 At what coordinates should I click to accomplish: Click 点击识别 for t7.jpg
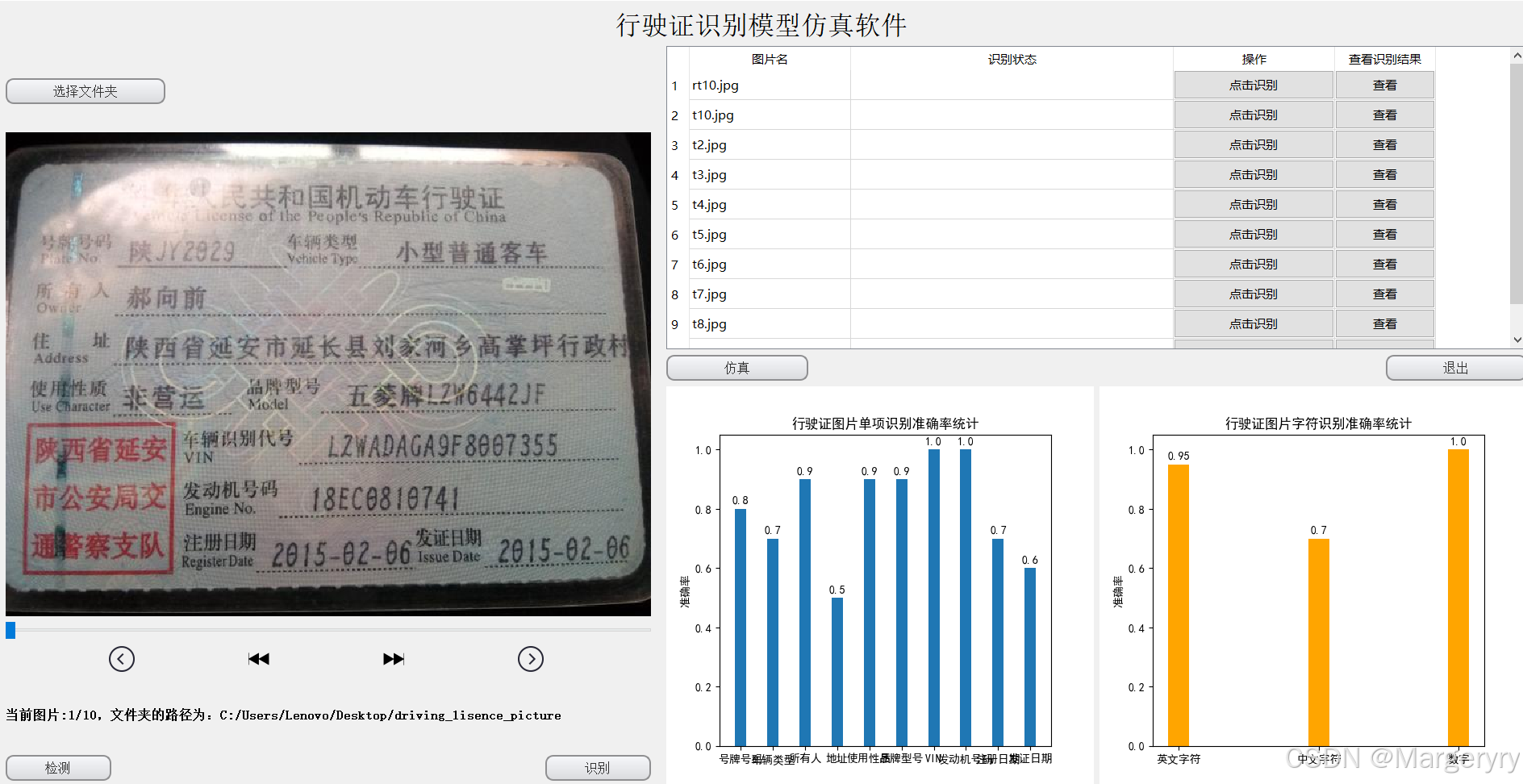(1253, 294)
